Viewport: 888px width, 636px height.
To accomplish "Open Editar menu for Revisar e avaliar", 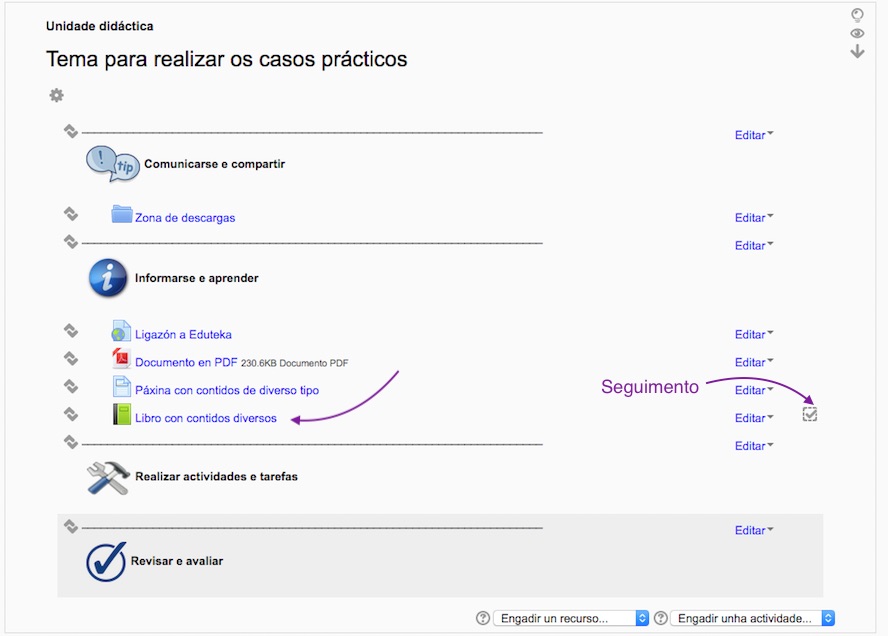I will (754, 531).
